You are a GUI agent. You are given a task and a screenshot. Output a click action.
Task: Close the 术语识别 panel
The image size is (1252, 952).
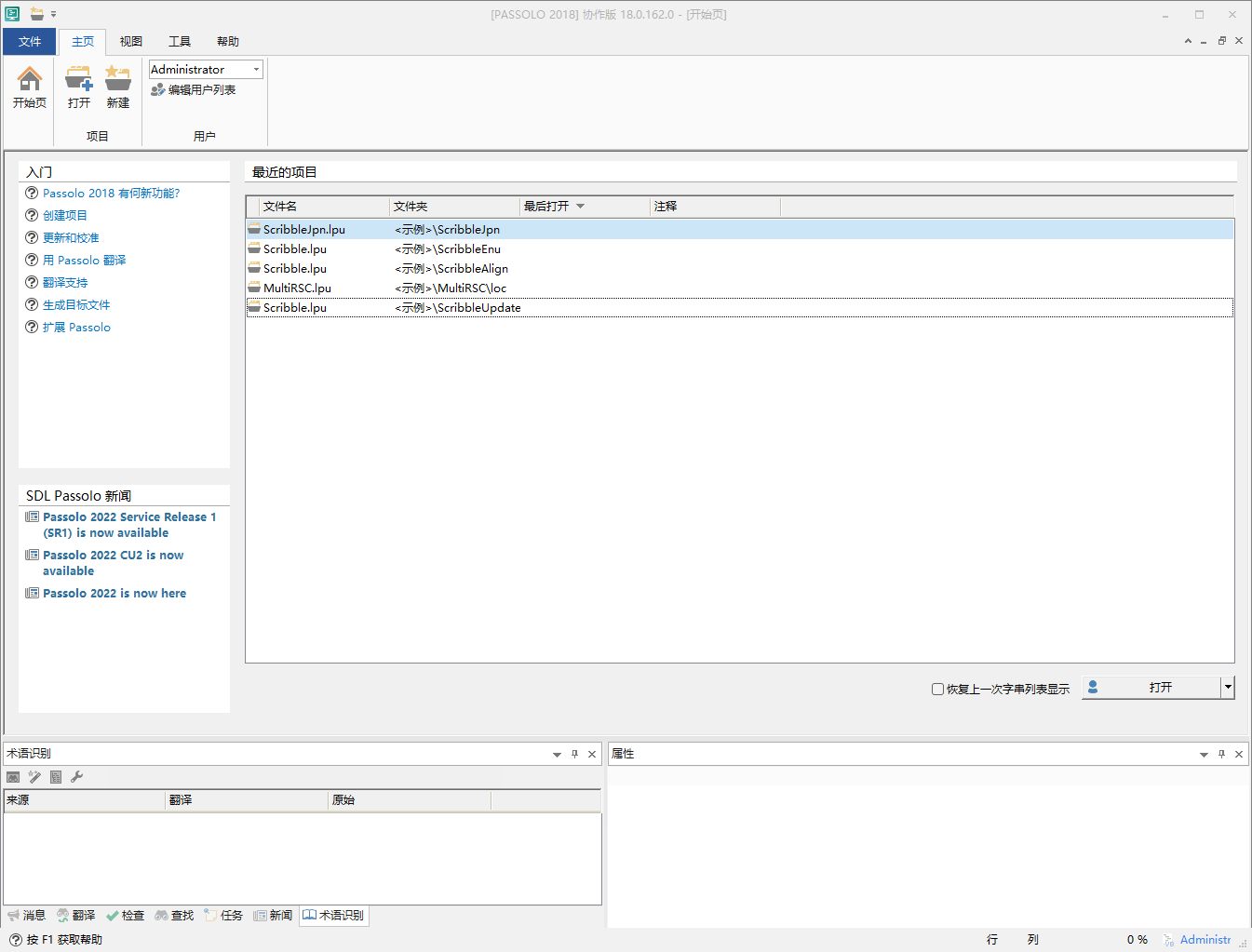[x=592, y=754]
